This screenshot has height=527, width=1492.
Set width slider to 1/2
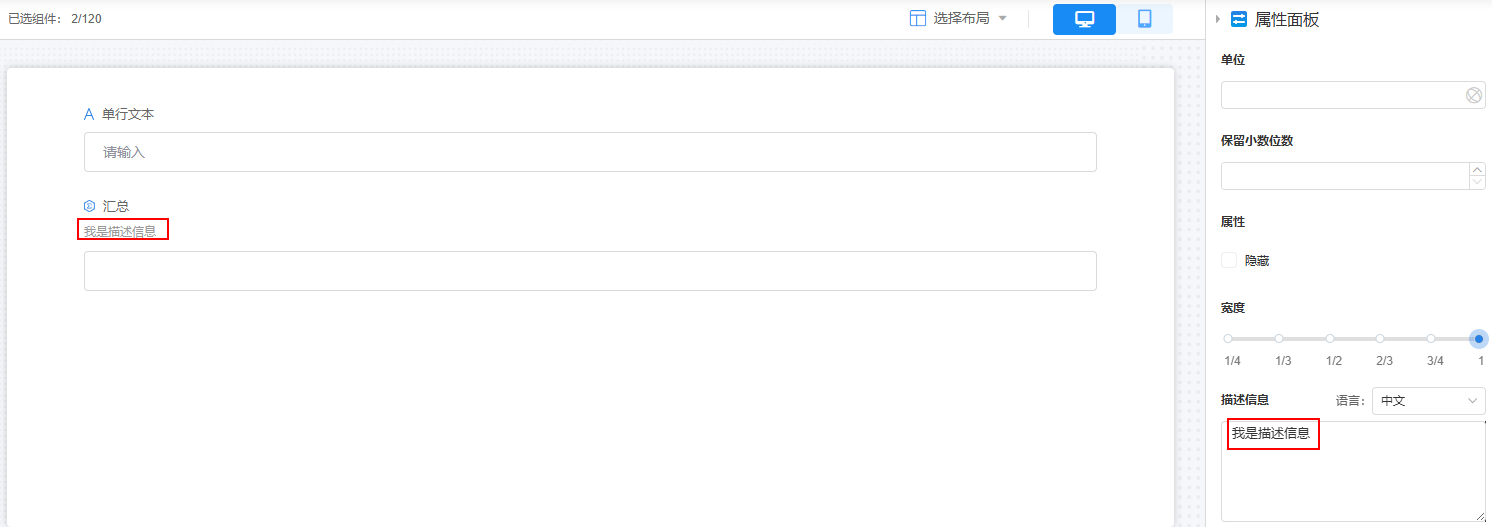1330,339
